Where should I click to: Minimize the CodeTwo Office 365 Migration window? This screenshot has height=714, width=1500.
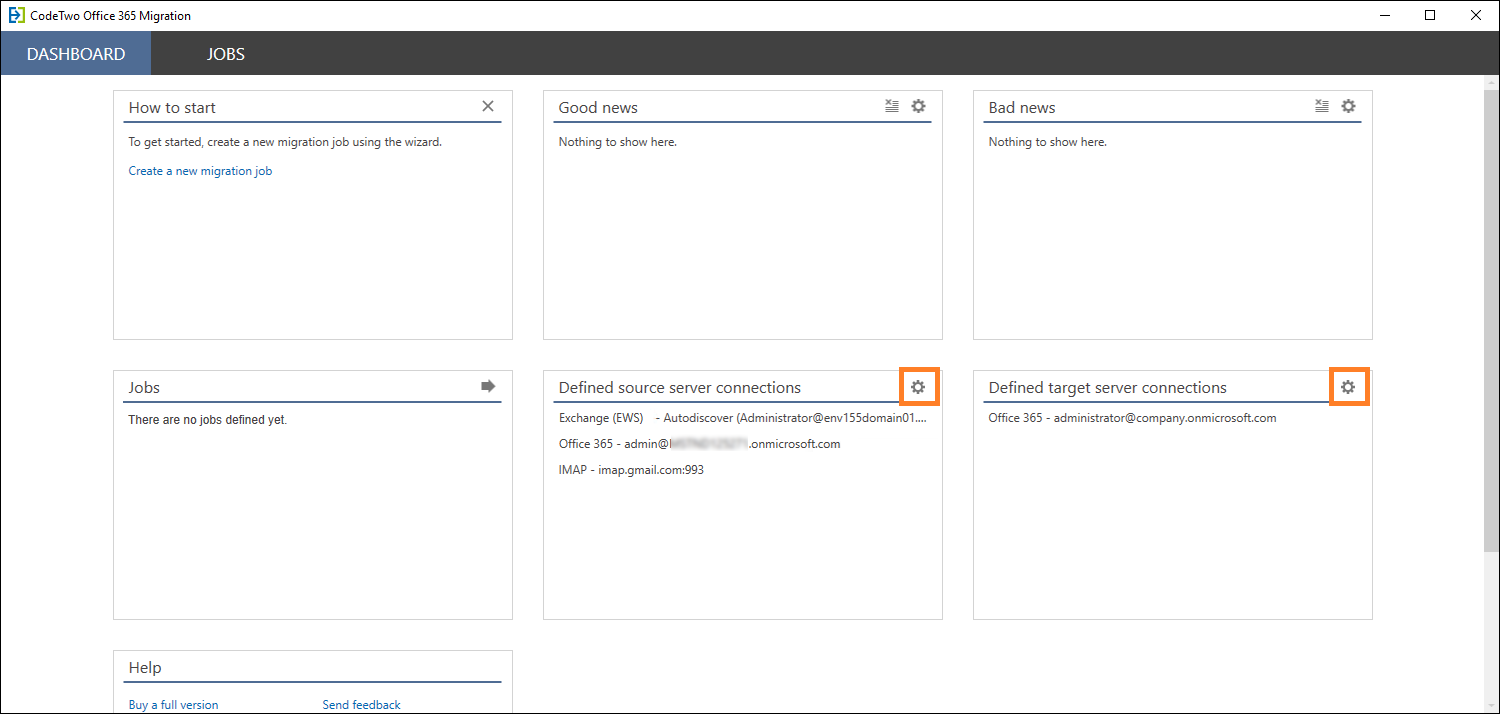tap(1386, 16)
